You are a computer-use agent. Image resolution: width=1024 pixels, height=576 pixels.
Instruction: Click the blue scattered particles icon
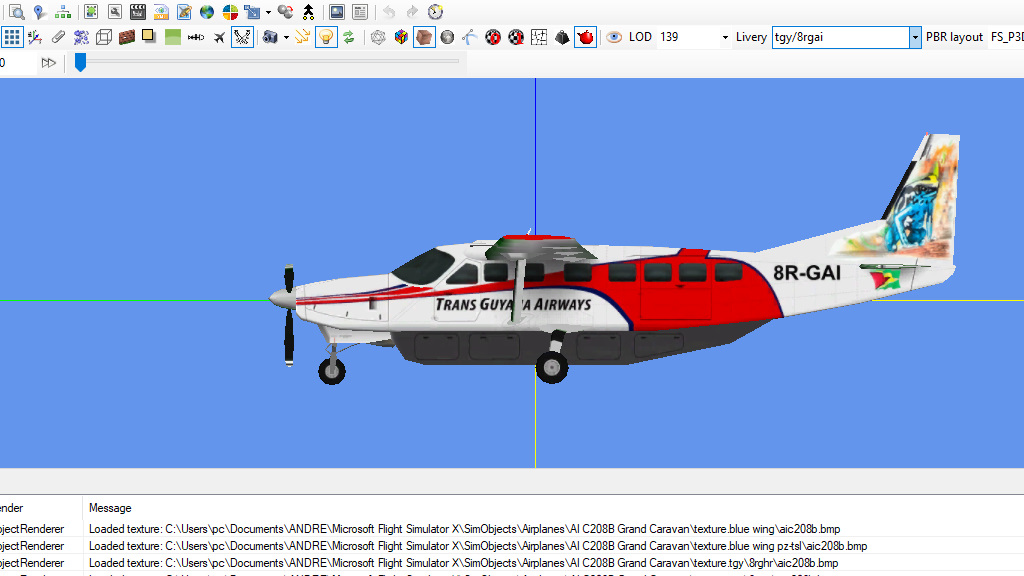point(81,37)
